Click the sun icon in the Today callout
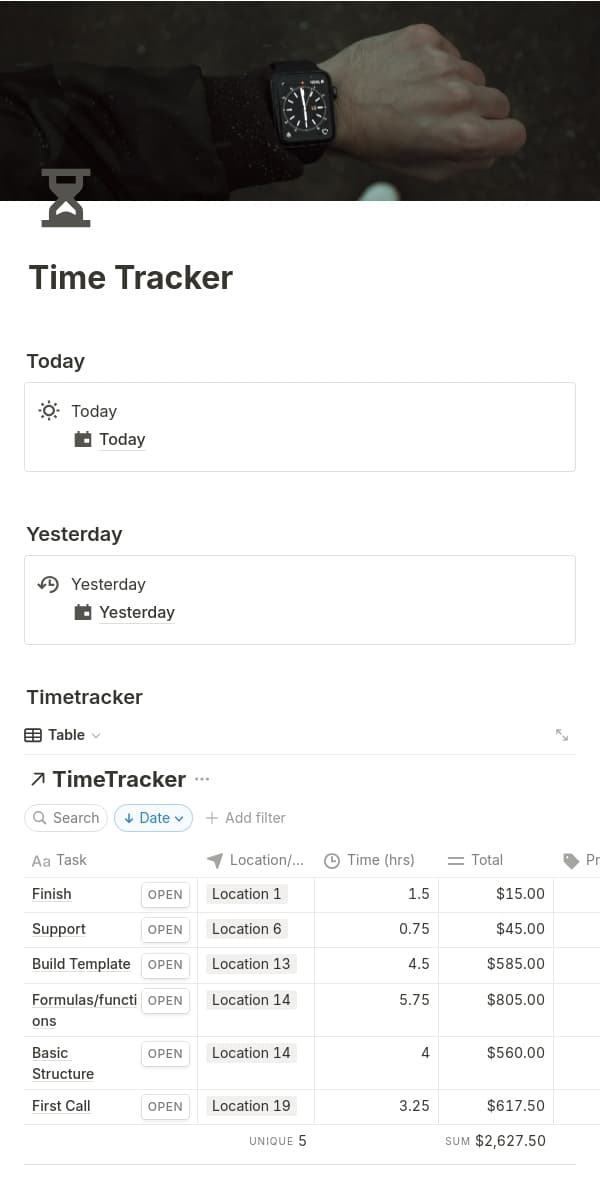This screenshot has width=600, height=1200. [x=48, y=410]
